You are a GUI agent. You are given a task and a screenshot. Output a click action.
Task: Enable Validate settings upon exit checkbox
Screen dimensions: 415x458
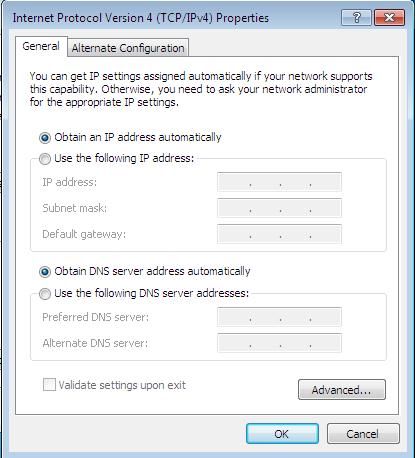click(x=49, y=385)
